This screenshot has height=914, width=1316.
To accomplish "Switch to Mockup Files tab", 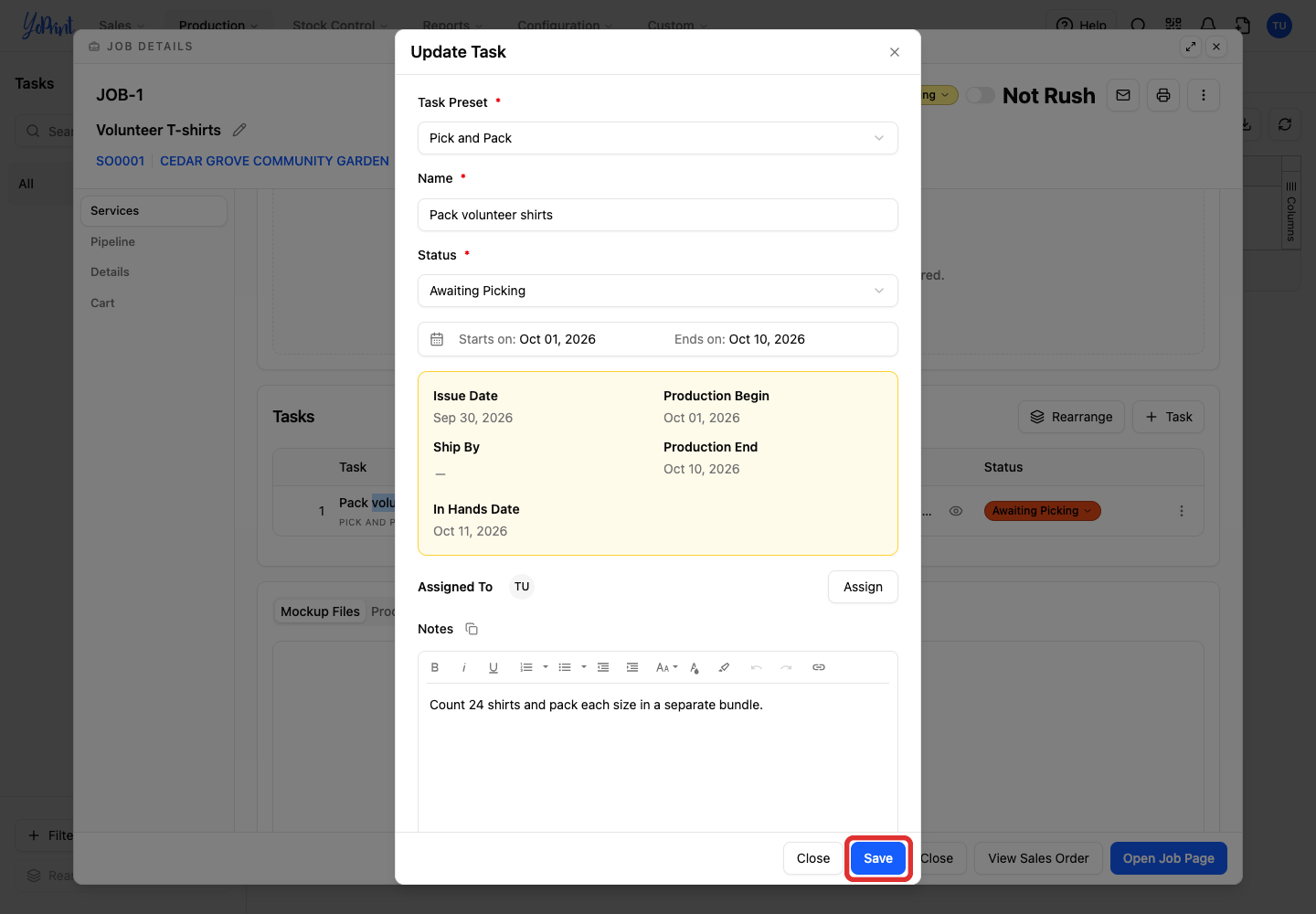I will 320,611.
